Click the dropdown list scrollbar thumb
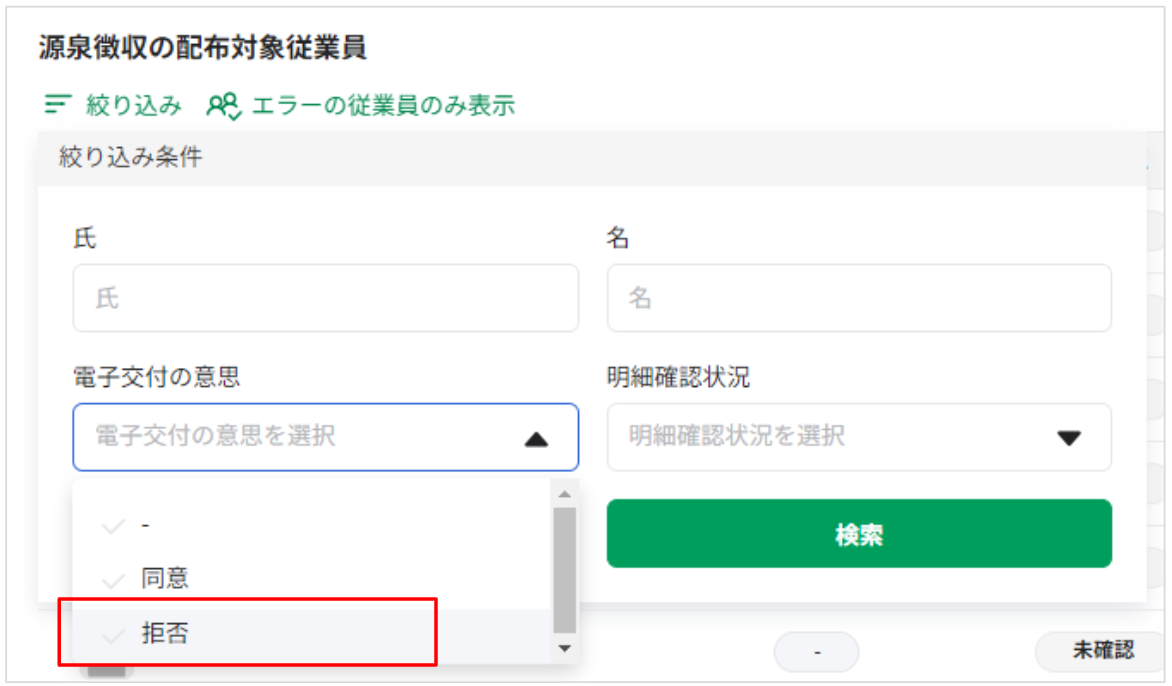 (x=565, y=570)
